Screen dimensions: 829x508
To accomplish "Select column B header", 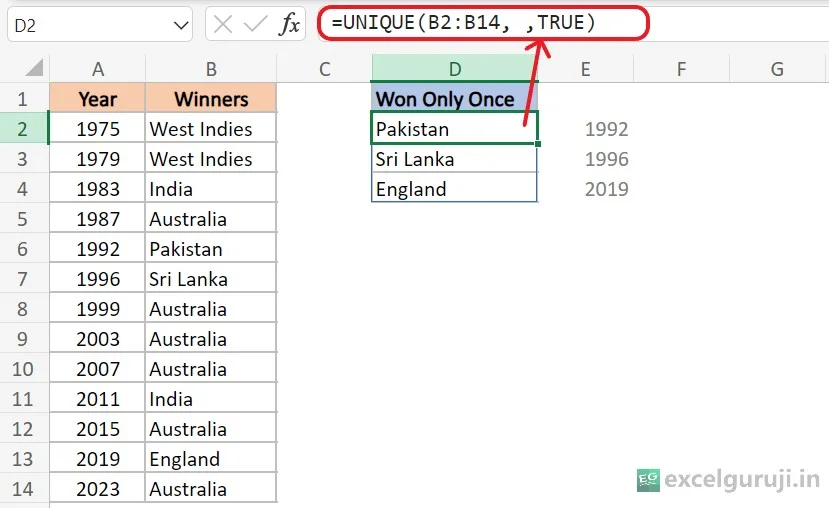I will click(x=211, y=69).
